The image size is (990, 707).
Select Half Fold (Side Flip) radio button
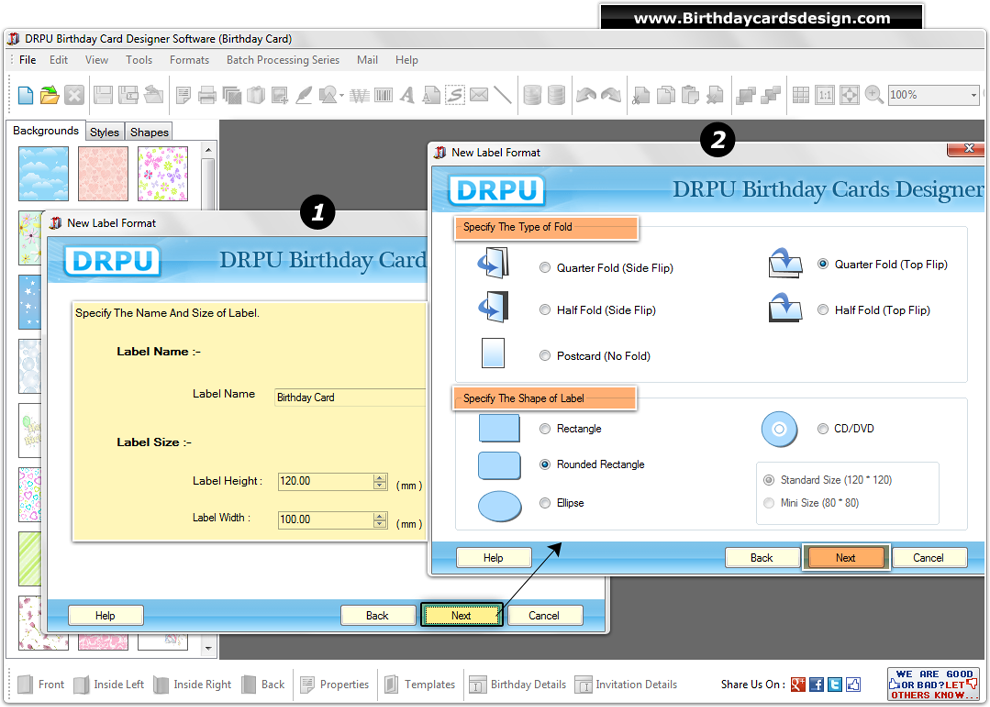coord(545,310)
